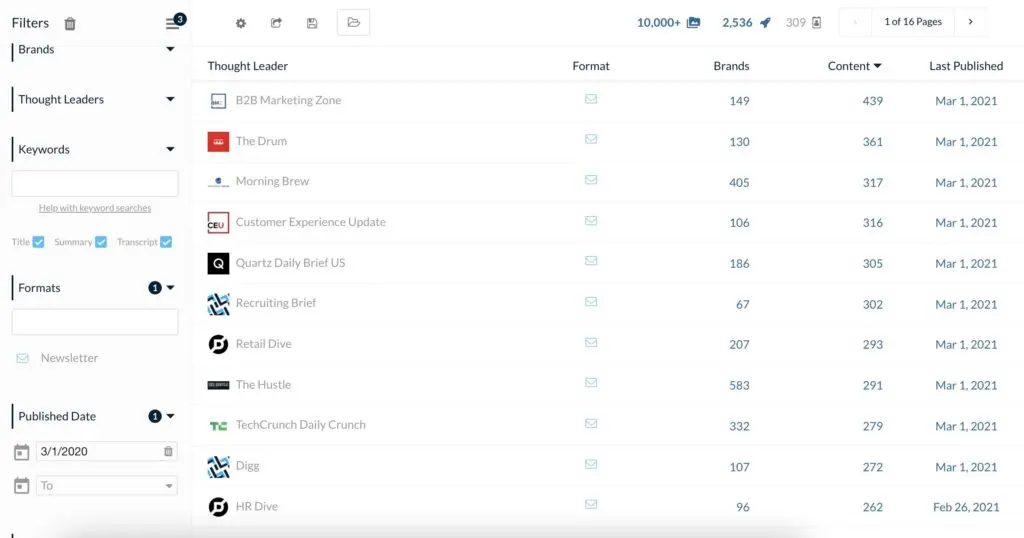Click the rocket icon next to 2,536

click(765, 23)
